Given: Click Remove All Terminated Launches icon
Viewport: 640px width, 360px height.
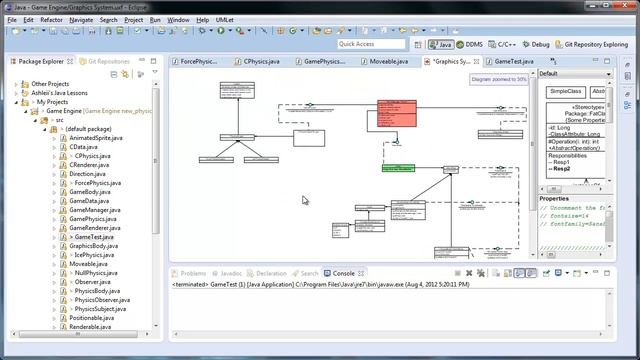Looking at the screenshot, I should 481,273.
